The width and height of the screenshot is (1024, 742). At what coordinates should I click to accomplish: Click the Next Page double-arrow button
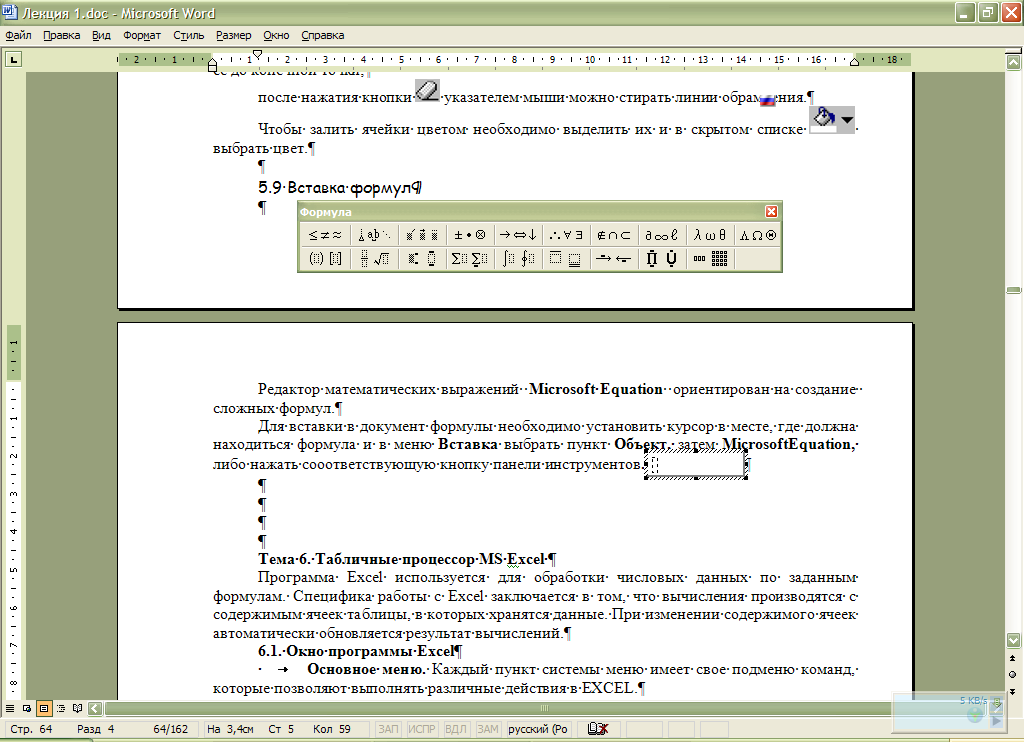pyautogui.click(x=1013, y=691)
